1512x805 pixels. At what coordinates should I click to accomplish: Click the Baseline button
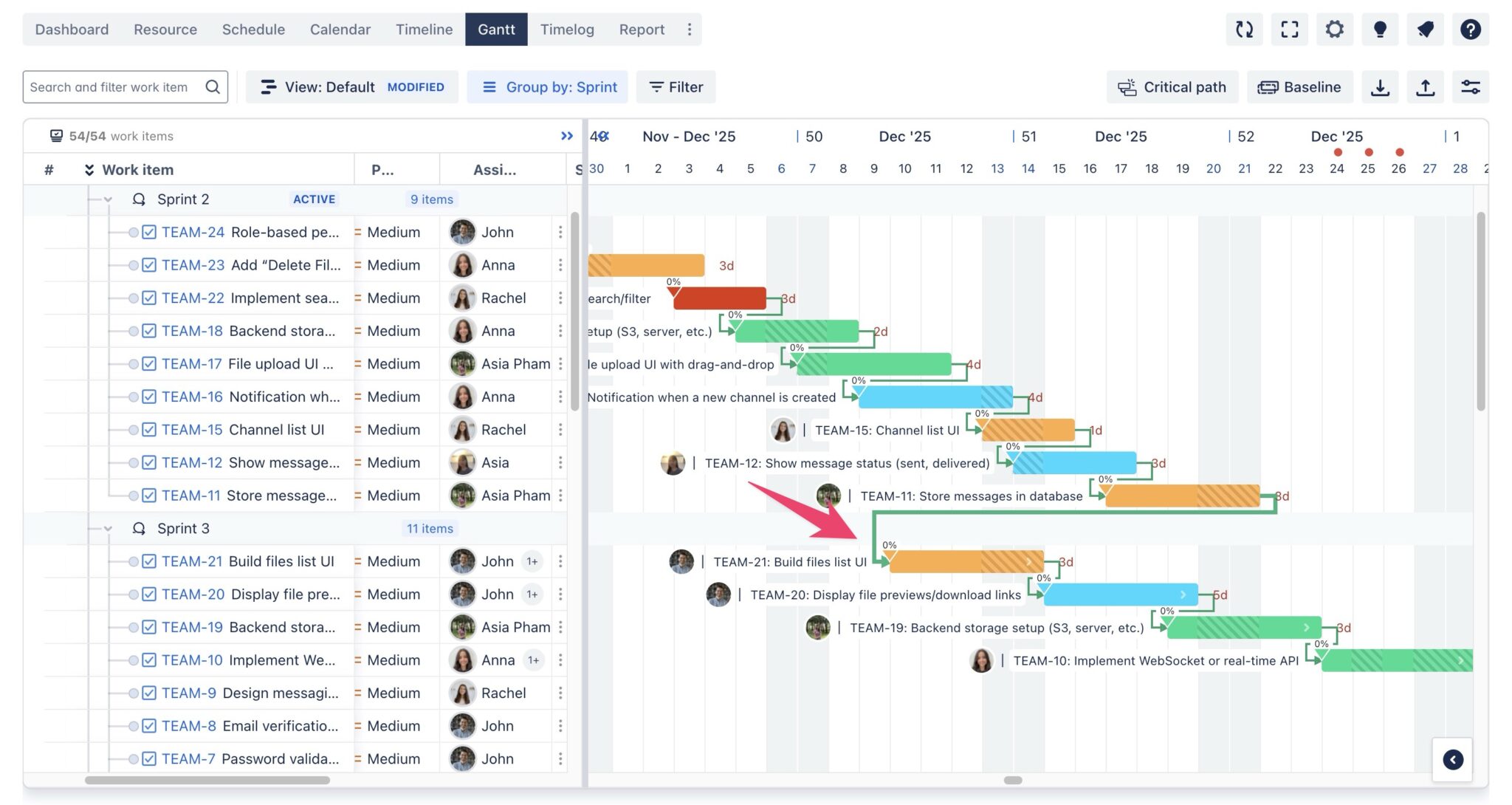tap(1300, 86)
